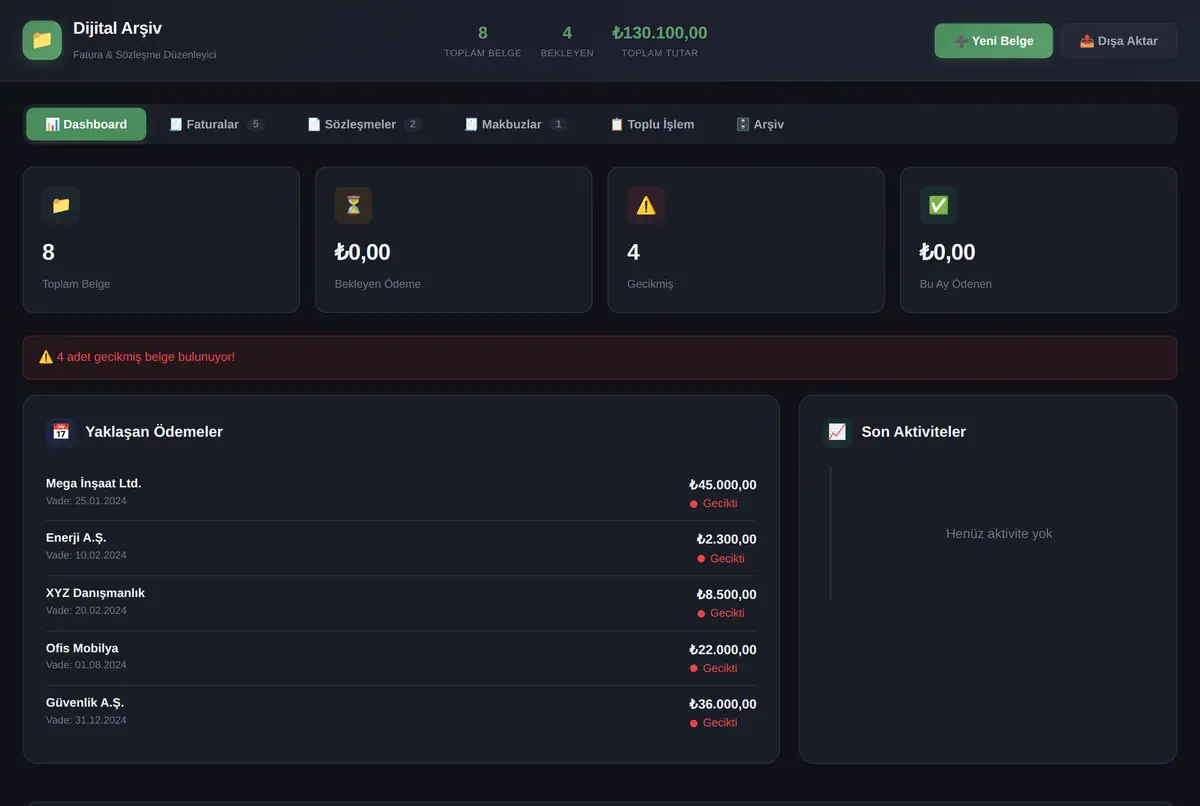Select the Enerji A.Ş. payment row
Screen dimensions: 1200x806
[x=401, y=548]
